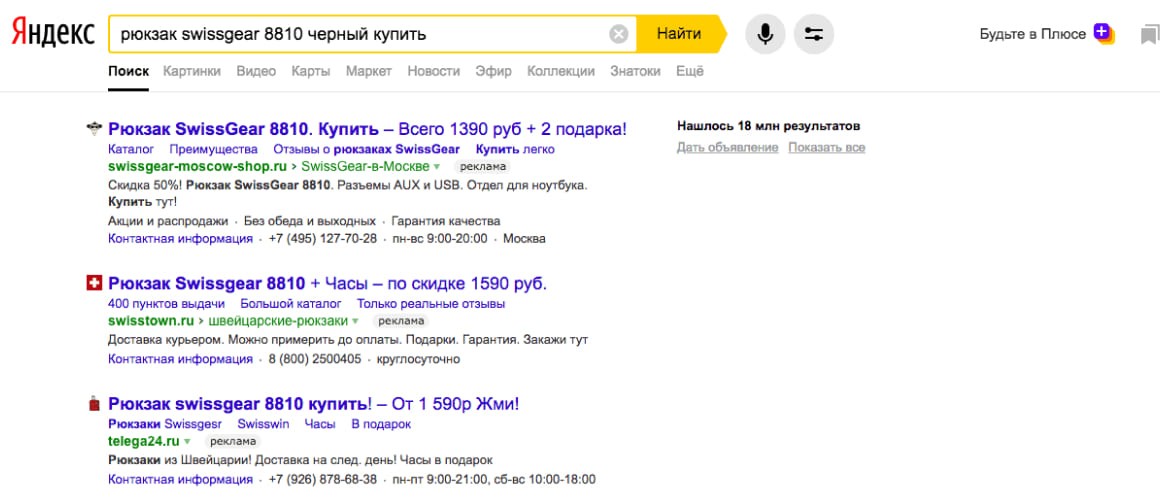Open the 'Рюкзак Swissgear 8810 + Часы' result
1160x504 pixels.
click(327, 283)
